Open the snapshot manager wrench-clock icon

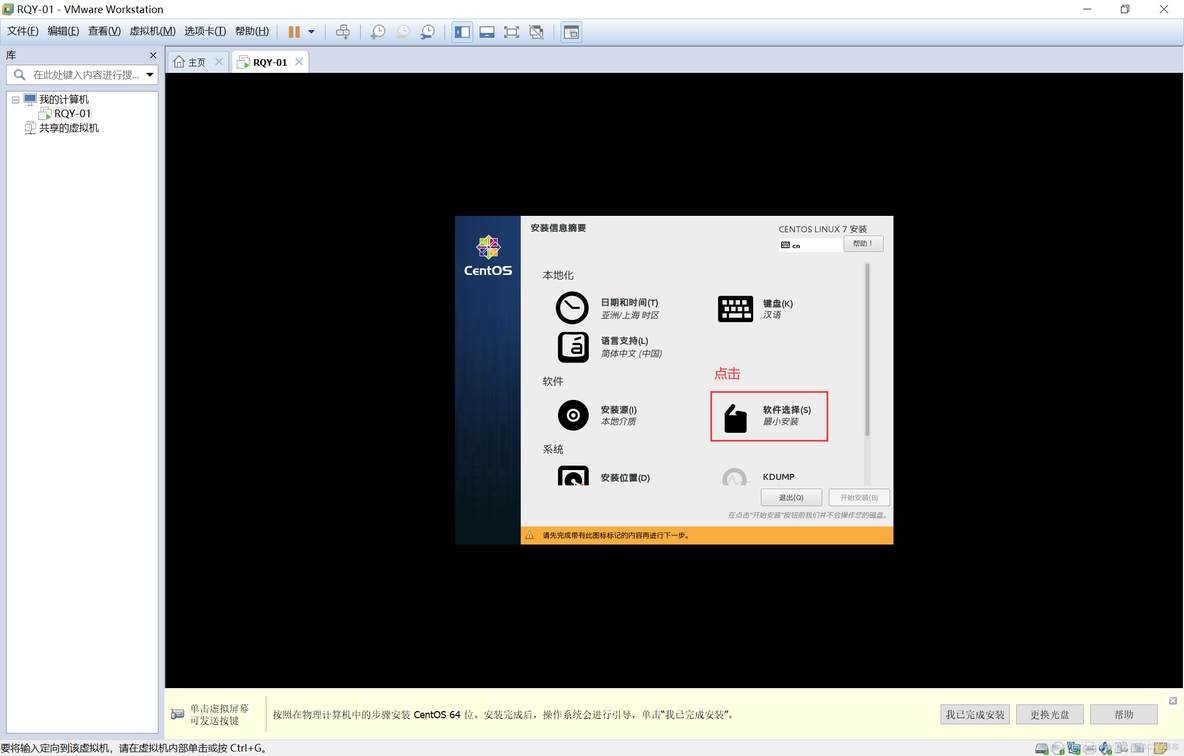pos(427,32)
